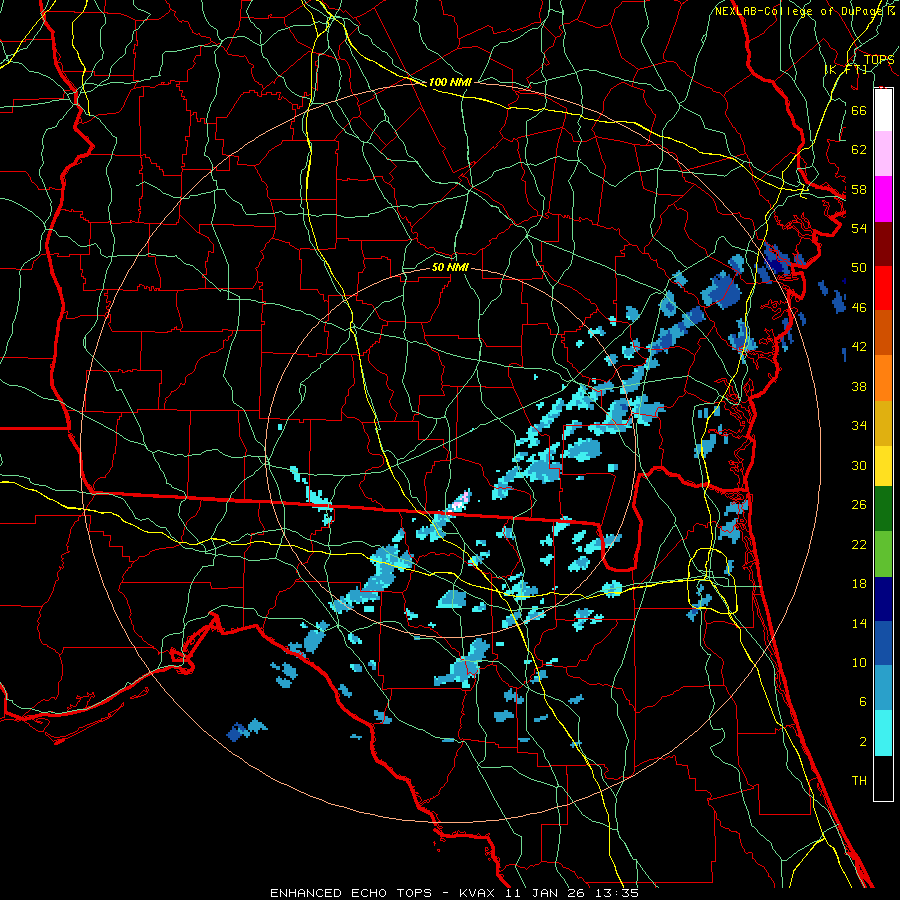Click the 'KVAX' radar site identifier
Screen dimensions: 900x900
point(479,893)
